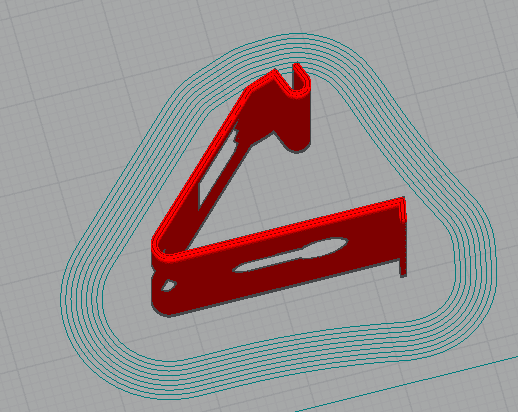The image size is (518, 412).
Task: Click the elongated keyhole slot in lower arm
Action: point(290,254)
